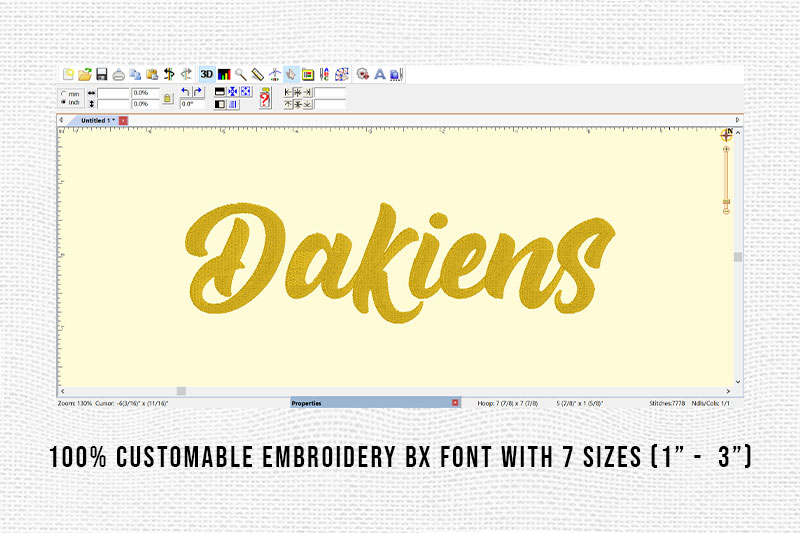Click the vertical flip stitch-line icon

click(169, 74)
